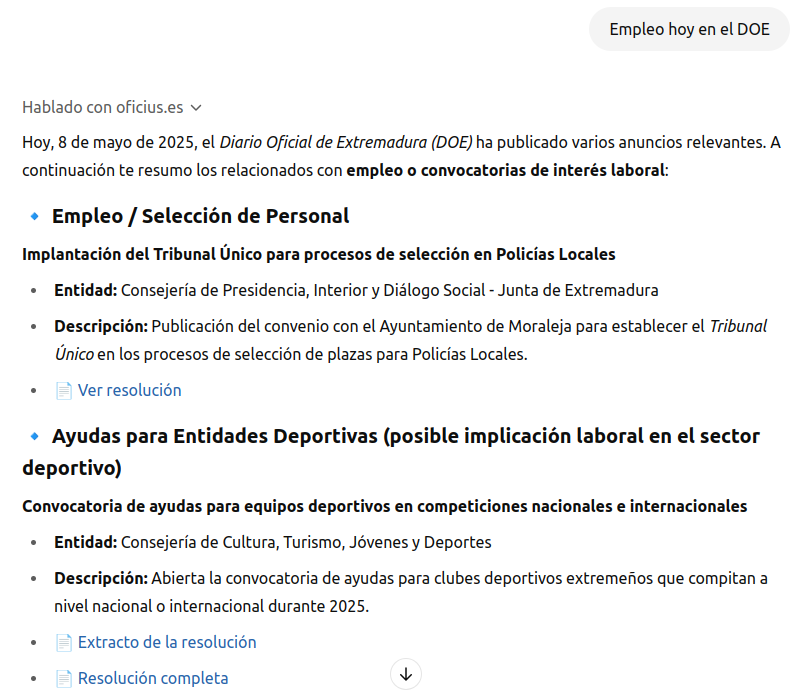Click 'Hoy, 8 de mayo de 2025' text
Screen dimensions: 799x693
pyautogui.click(x=109, y=142)
